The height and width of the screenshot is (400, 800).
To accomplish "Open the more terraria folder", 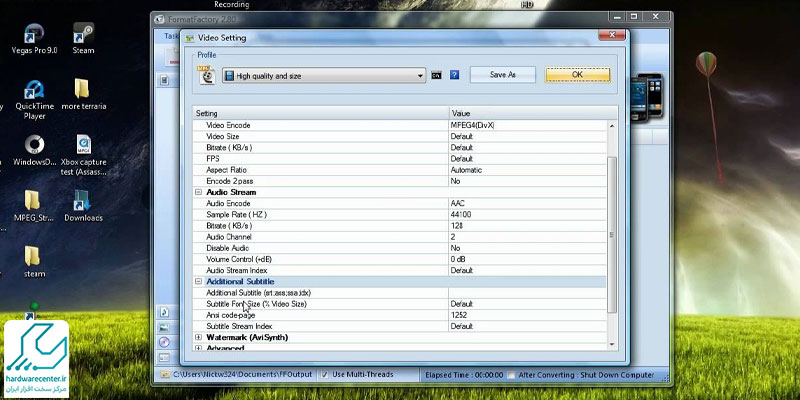I will (83, 94).
